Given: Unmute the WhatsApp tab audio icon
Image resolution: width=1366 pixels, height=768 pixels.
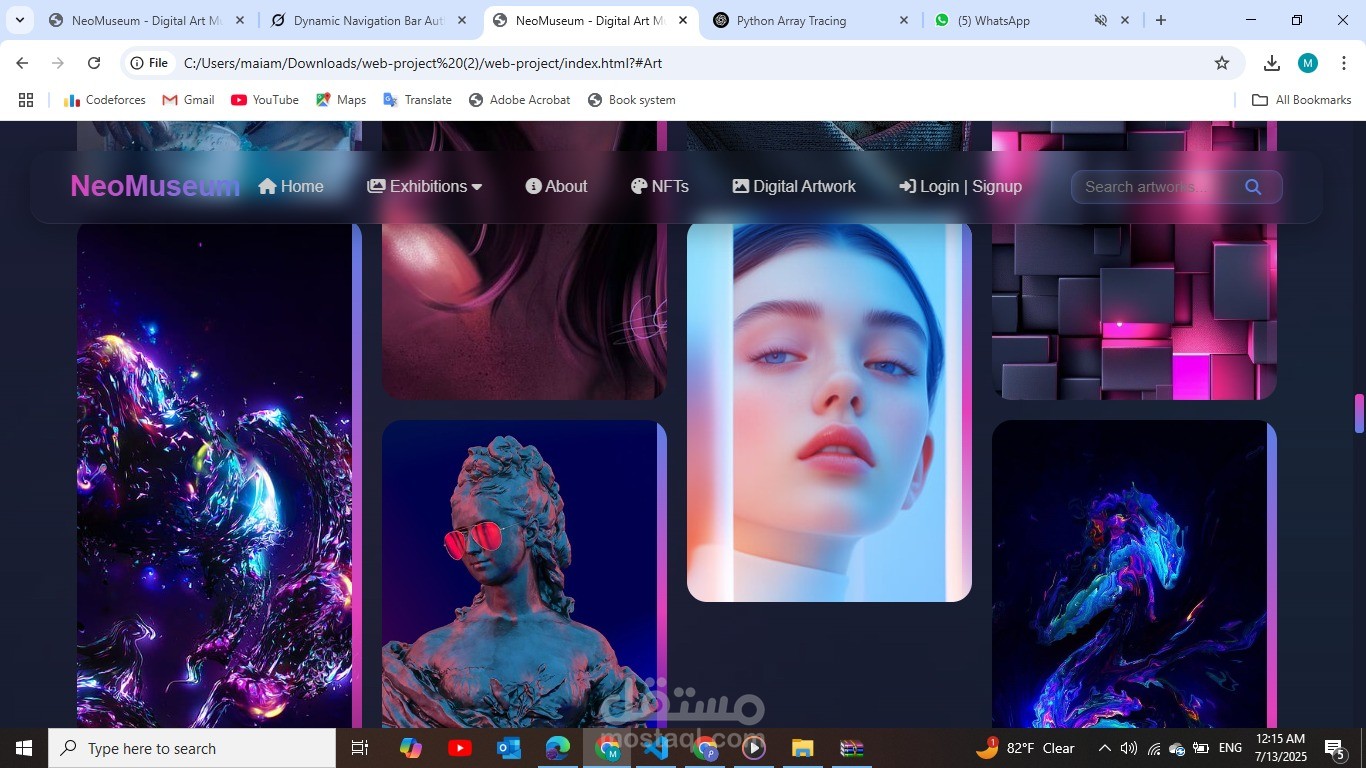Looking at the screenshot, I should pyautogui.click(x=1100, y=20).
